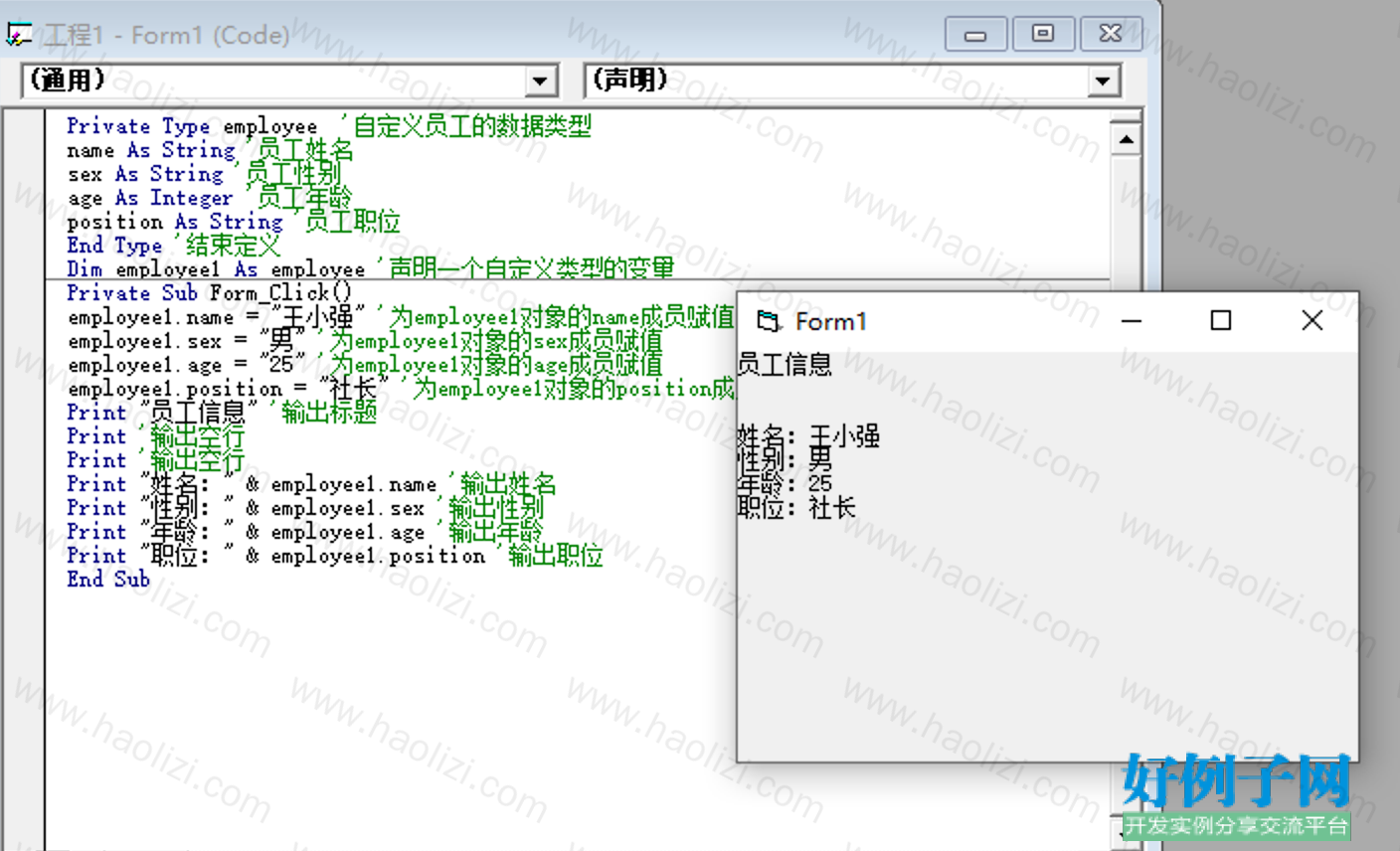Image resolution: width=1400 pixels, height=851 pixels.
Task: Click the employee1.name assignment line
Action: (401, 317)
